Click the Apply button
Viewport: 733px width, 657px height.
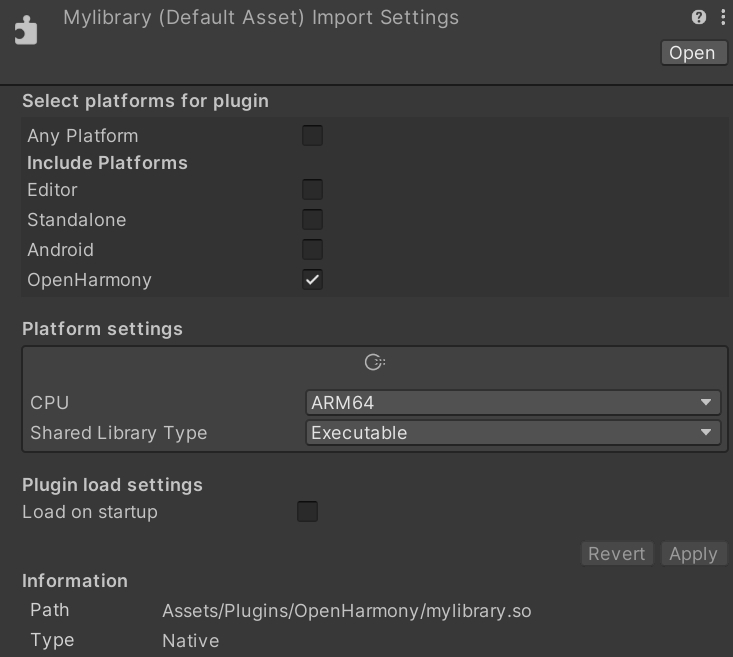click(x=693, y=554)
